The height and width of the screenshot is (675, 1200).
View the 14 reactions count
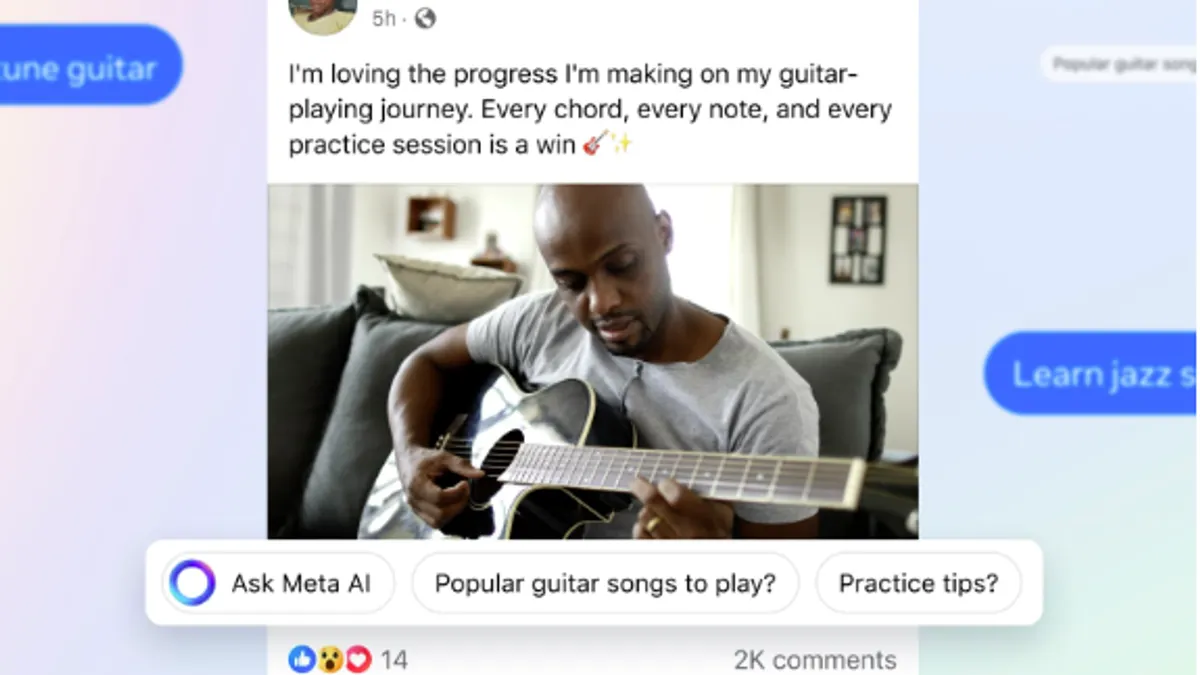pos(394,660)
